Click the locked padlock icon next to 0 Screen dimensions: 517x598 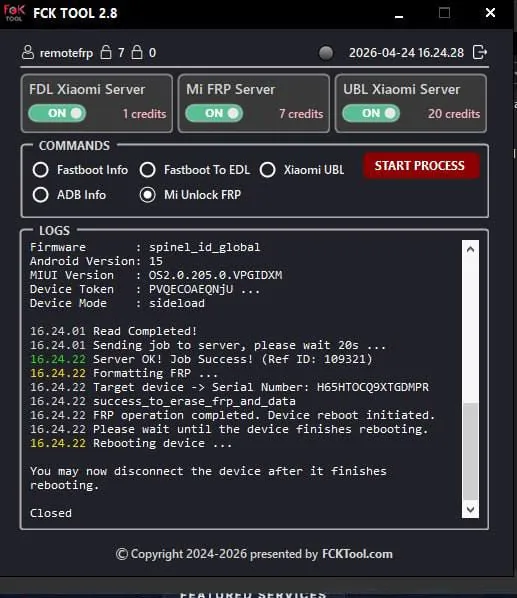tap(137, 52)
